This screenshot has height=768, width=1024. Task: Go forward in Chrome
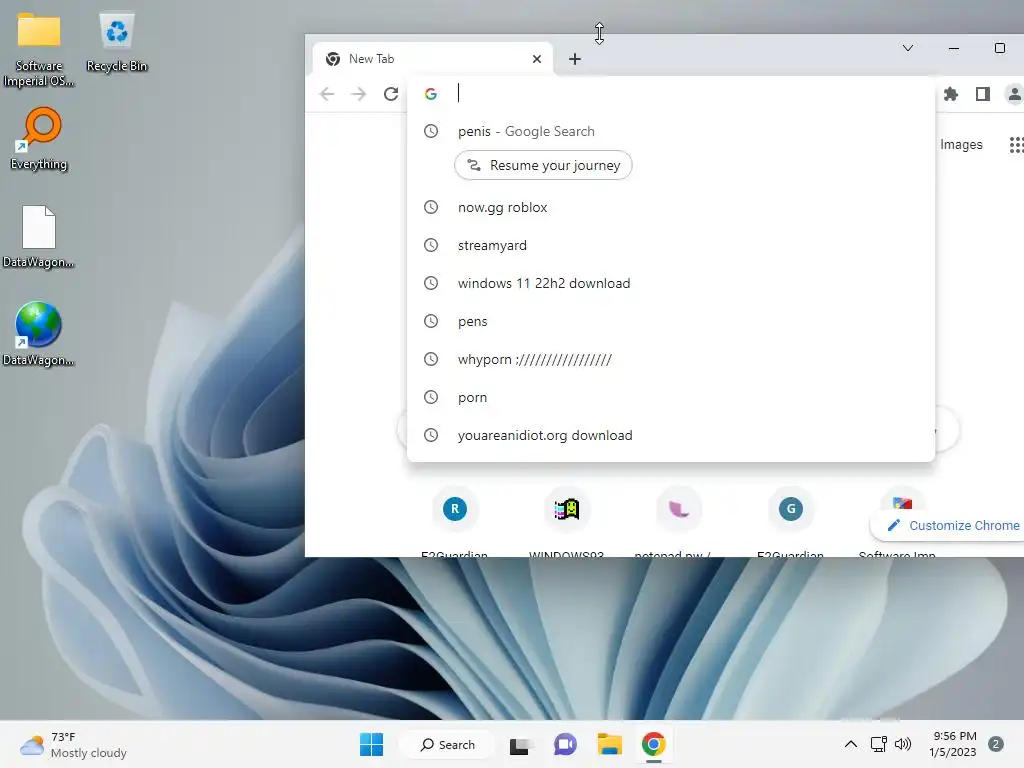359,94
